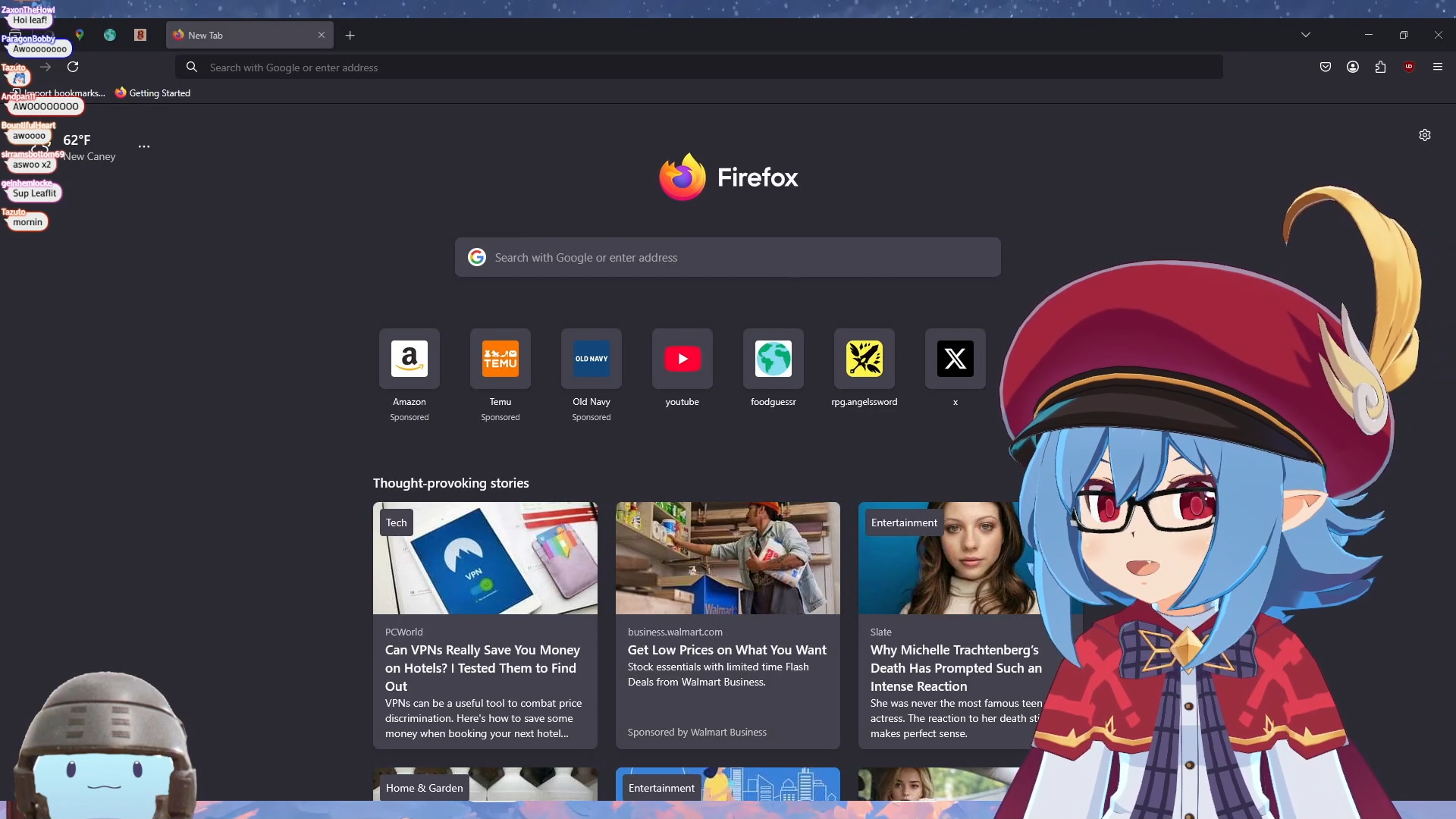
Task: Open the pinned Google Maps tab
Action: point(80,35)
